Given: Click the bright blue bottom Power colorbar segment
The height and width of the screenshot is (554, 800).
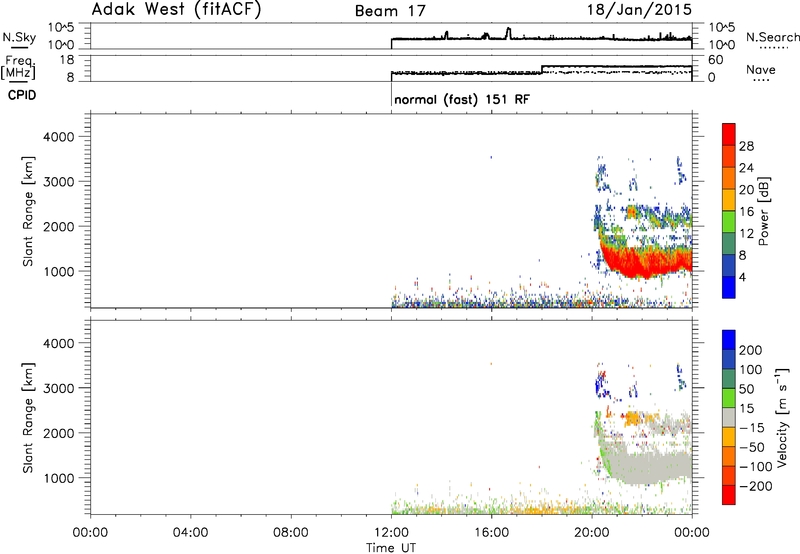Looking at the screenshot, I should 729,287.
